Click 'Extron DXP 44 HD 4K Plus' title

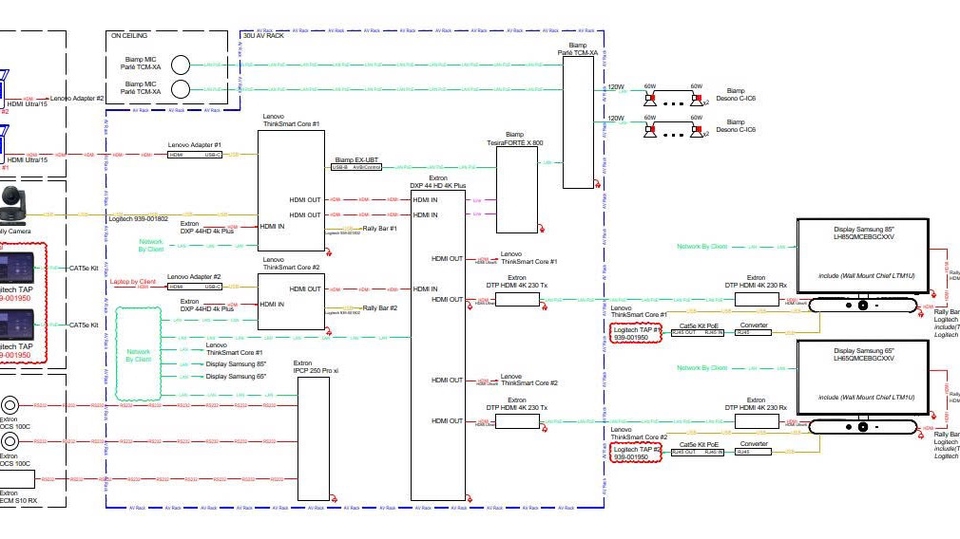click(438, 181)
